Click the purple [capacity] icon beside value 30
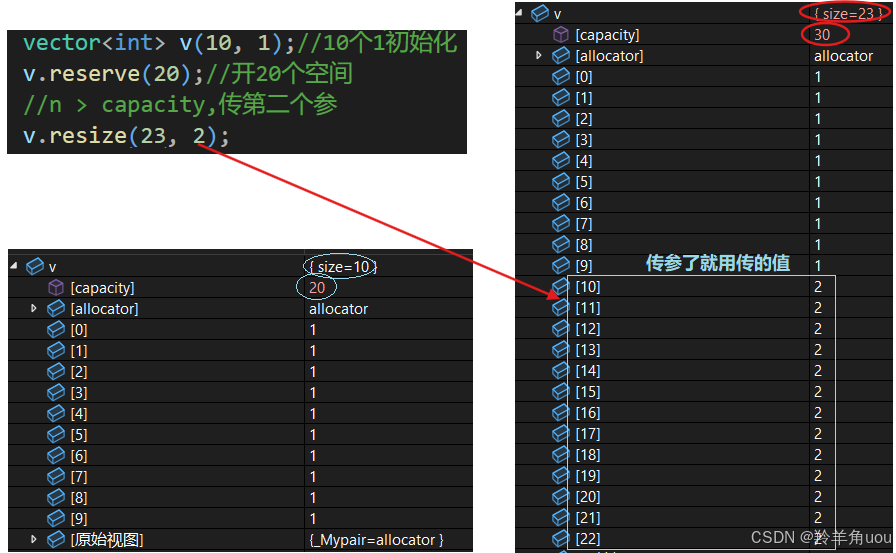 click(561, 34)
